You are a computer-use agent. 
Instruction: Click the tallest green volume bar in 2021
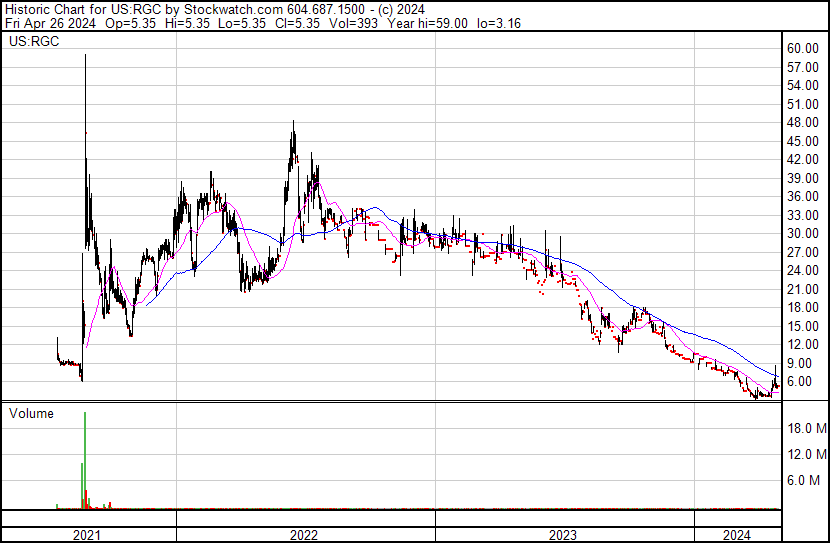pos(85,460)
